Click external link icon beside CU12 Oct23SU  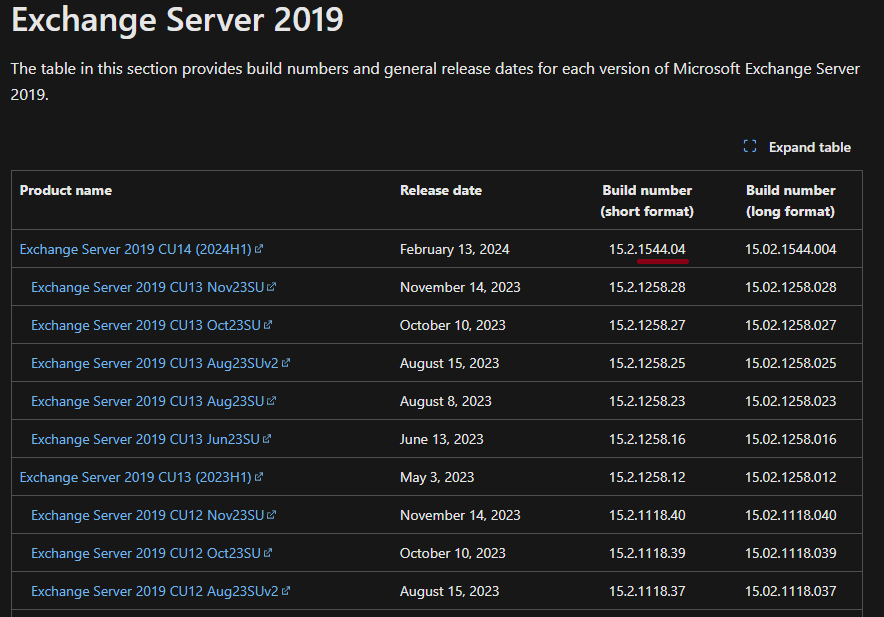coord(268,553)
